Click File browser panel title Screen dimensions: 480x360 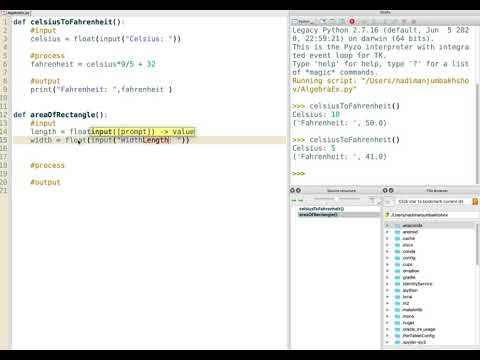pyautogui.click(x=437, y=191)
